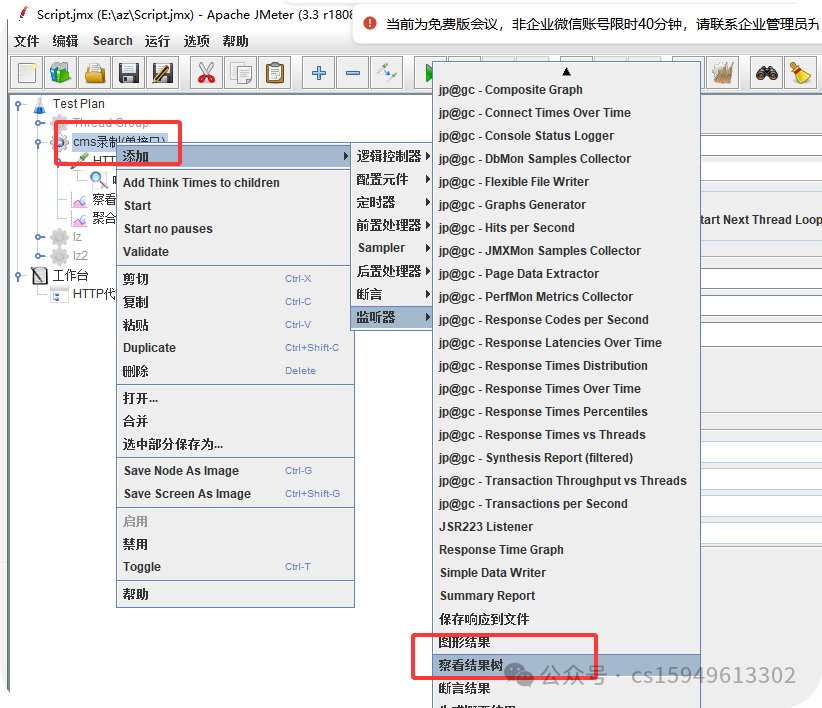Click the Test Plan flask icon

pos(40,104)
